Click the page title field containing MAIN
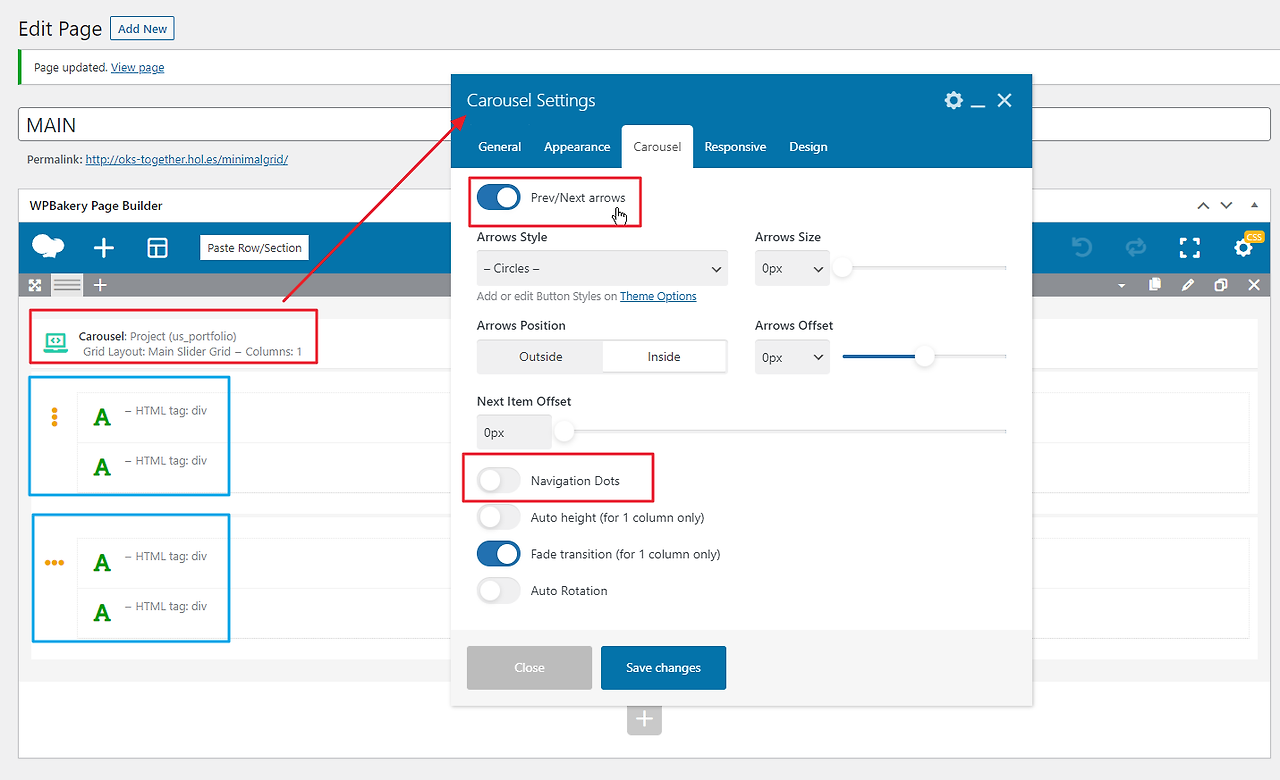The height and width of the screenshot is (780, 1280). point(644,125)
